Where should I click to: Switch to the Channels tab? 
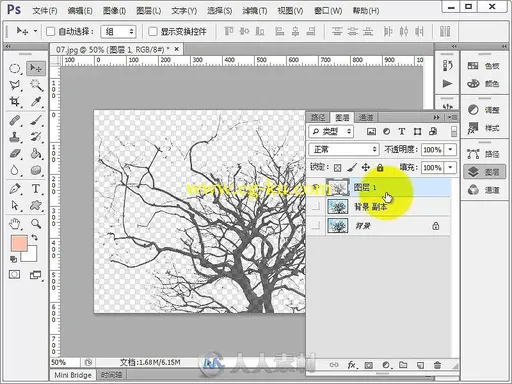[366, 117]
